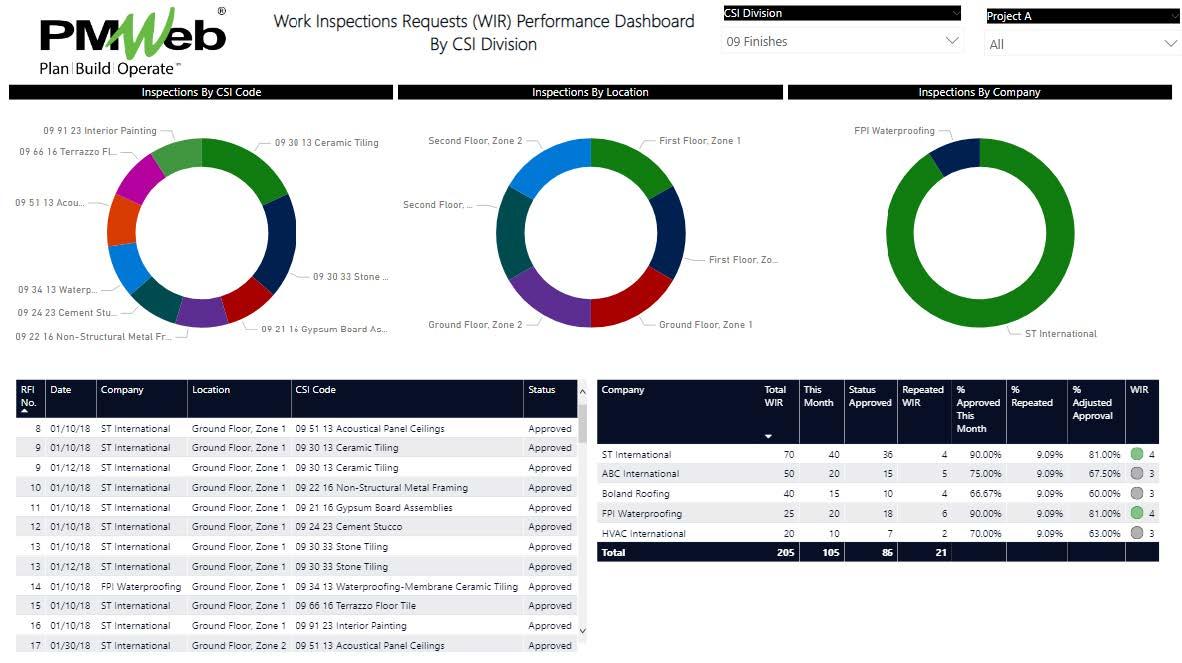The image size is (1182, 663).
Task: Click the Total WIR sum 205
Action: 785,552
